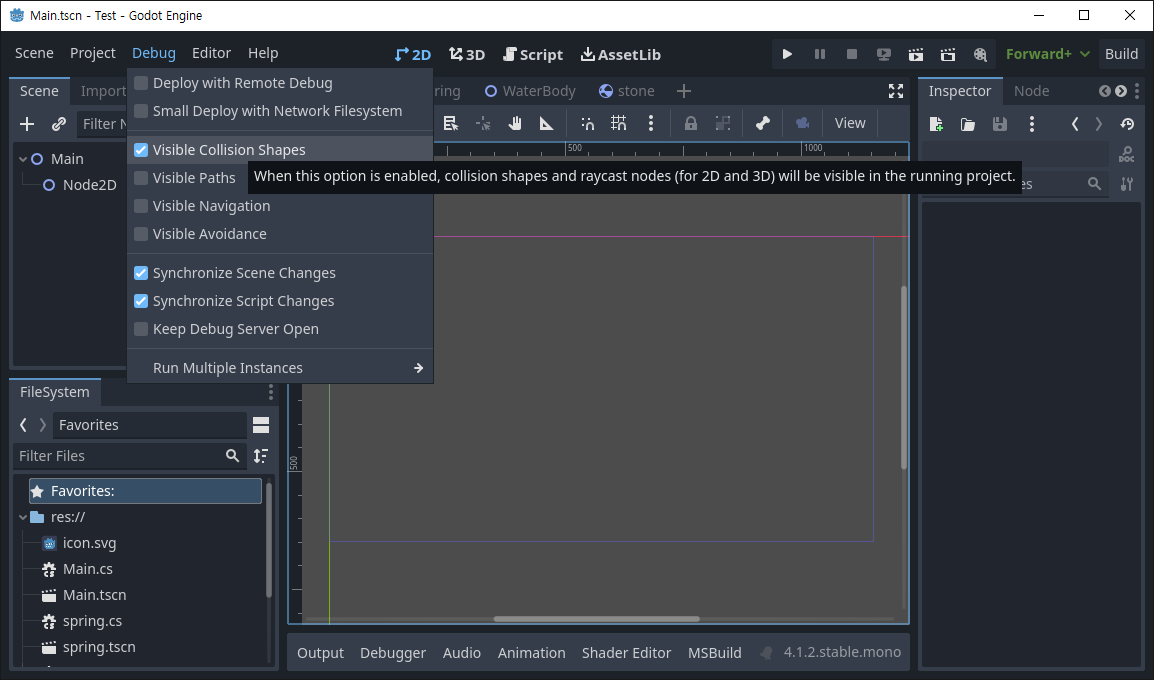Enable Keep Debug Server Open
1154x680 pixels.
pyautogui.click(x=280, y=329)
